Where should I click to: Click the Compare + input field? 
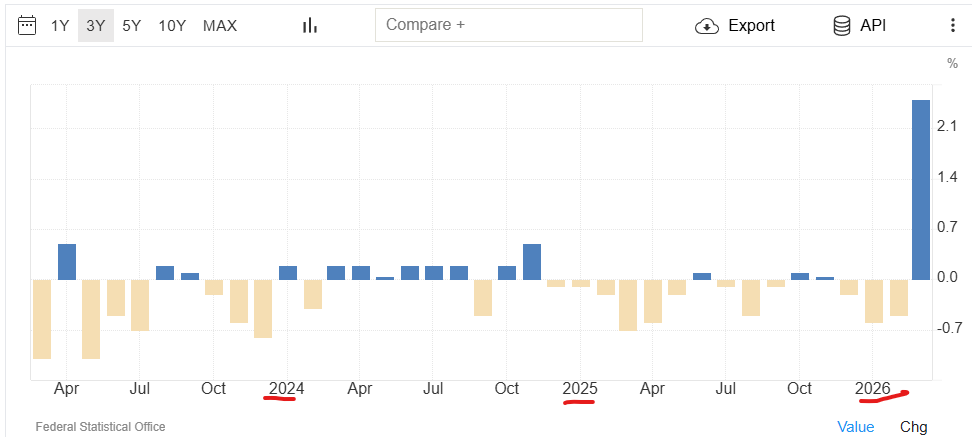[x=508, y=25]
